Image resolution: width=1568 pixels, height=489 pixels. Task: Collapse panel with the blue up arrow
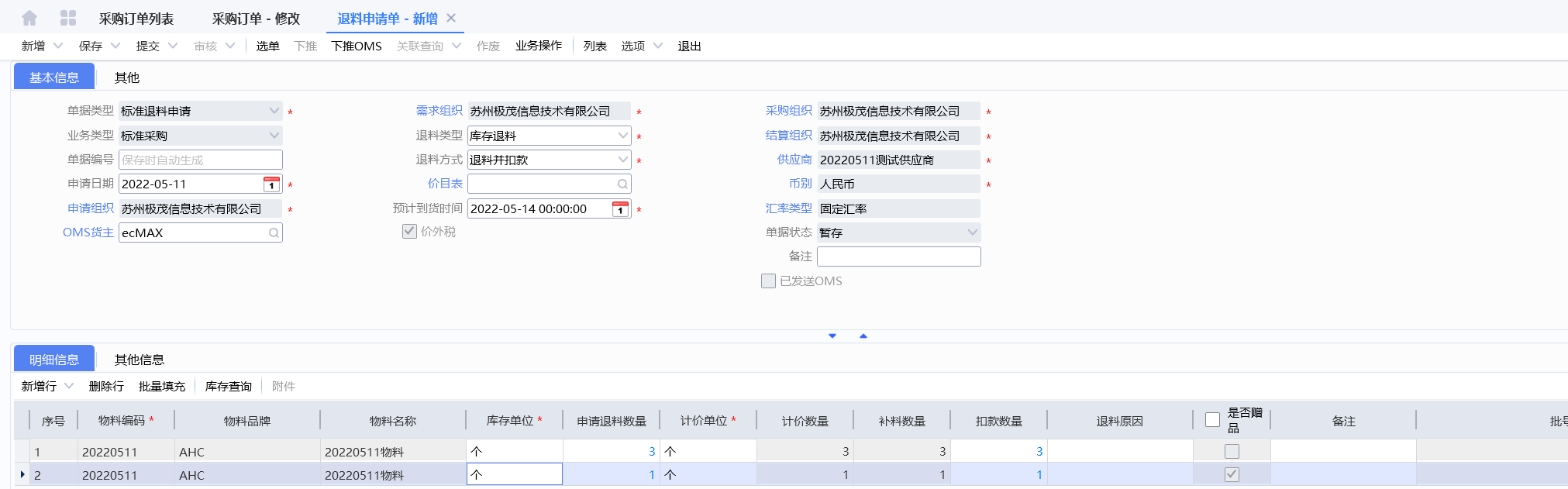863,336
